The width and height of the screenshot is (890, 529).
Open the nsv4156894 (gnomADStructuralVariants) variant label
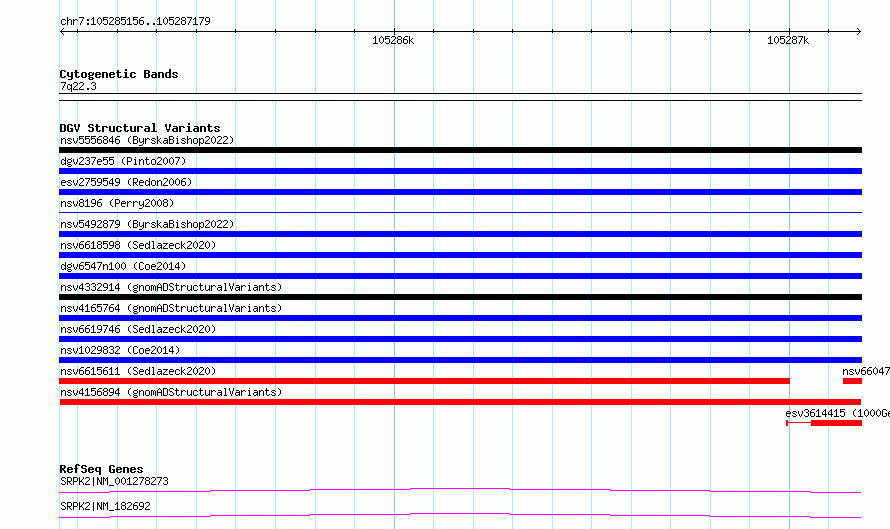coord(171,392)
